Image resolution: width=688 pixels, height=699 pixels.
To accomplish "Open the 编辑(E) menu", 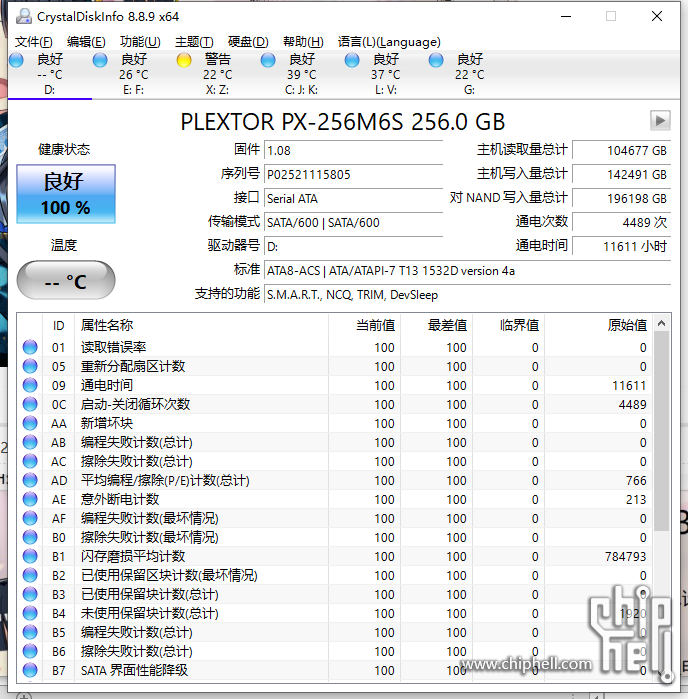I will click(x=86, y=42).
